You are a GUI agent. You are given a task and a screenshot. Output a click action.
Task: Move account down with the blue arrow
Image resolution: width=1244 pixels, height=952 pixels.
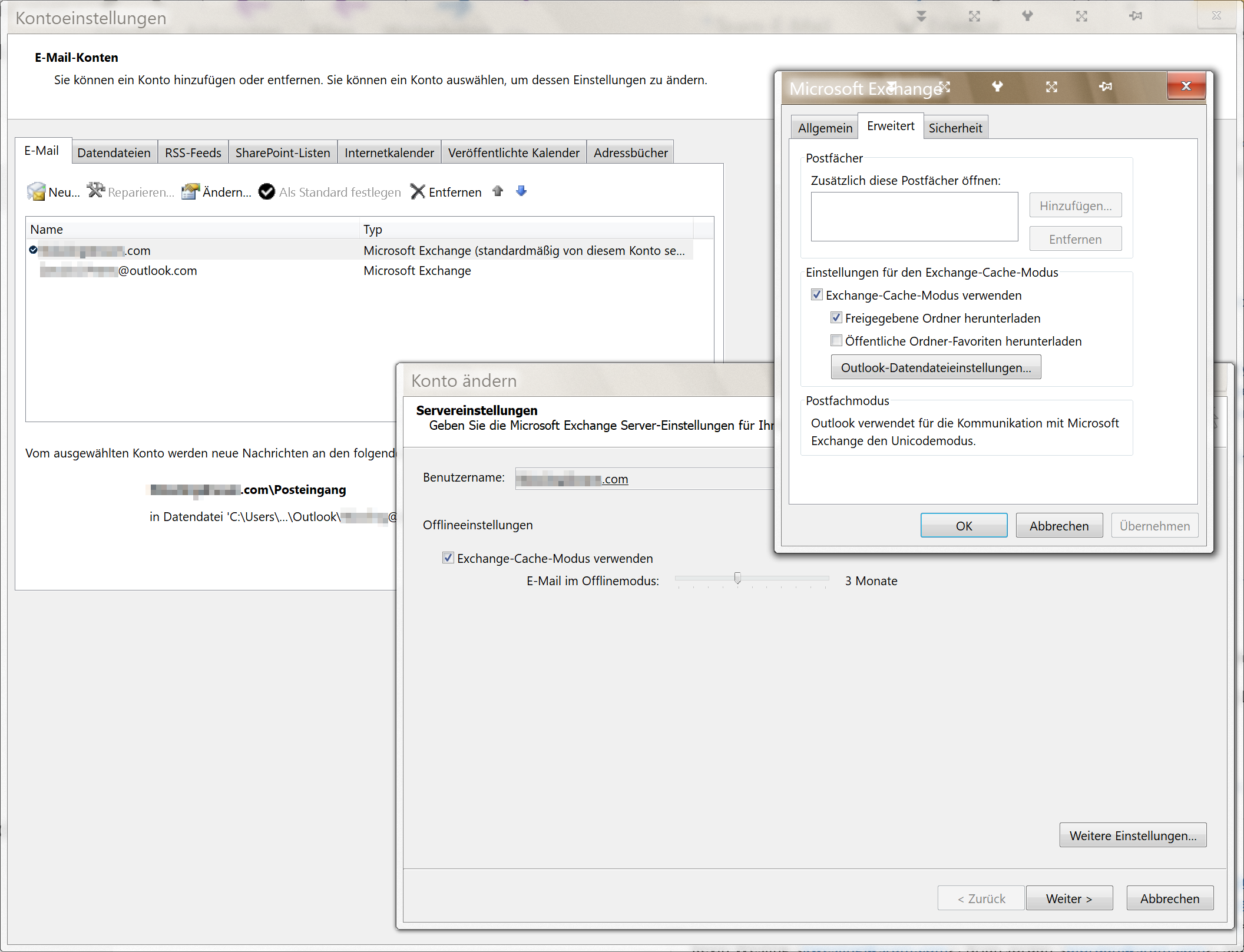coord(521,191)
